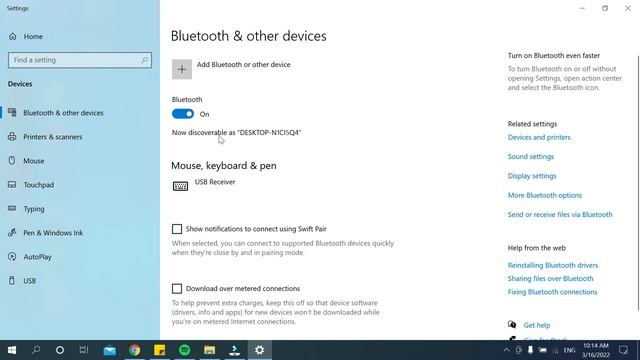Click the plus icon to add a device
Image resolution: width=640 pixels, height=360 pixels.
coord(182,69)
